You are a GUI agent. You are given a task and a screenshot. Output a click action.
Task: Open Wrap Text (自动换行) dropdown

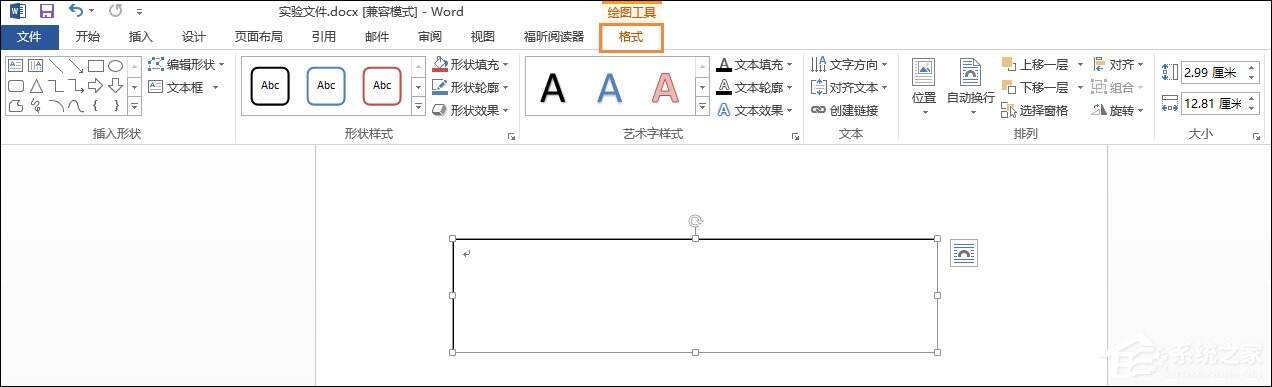click(x=971, y=87)
